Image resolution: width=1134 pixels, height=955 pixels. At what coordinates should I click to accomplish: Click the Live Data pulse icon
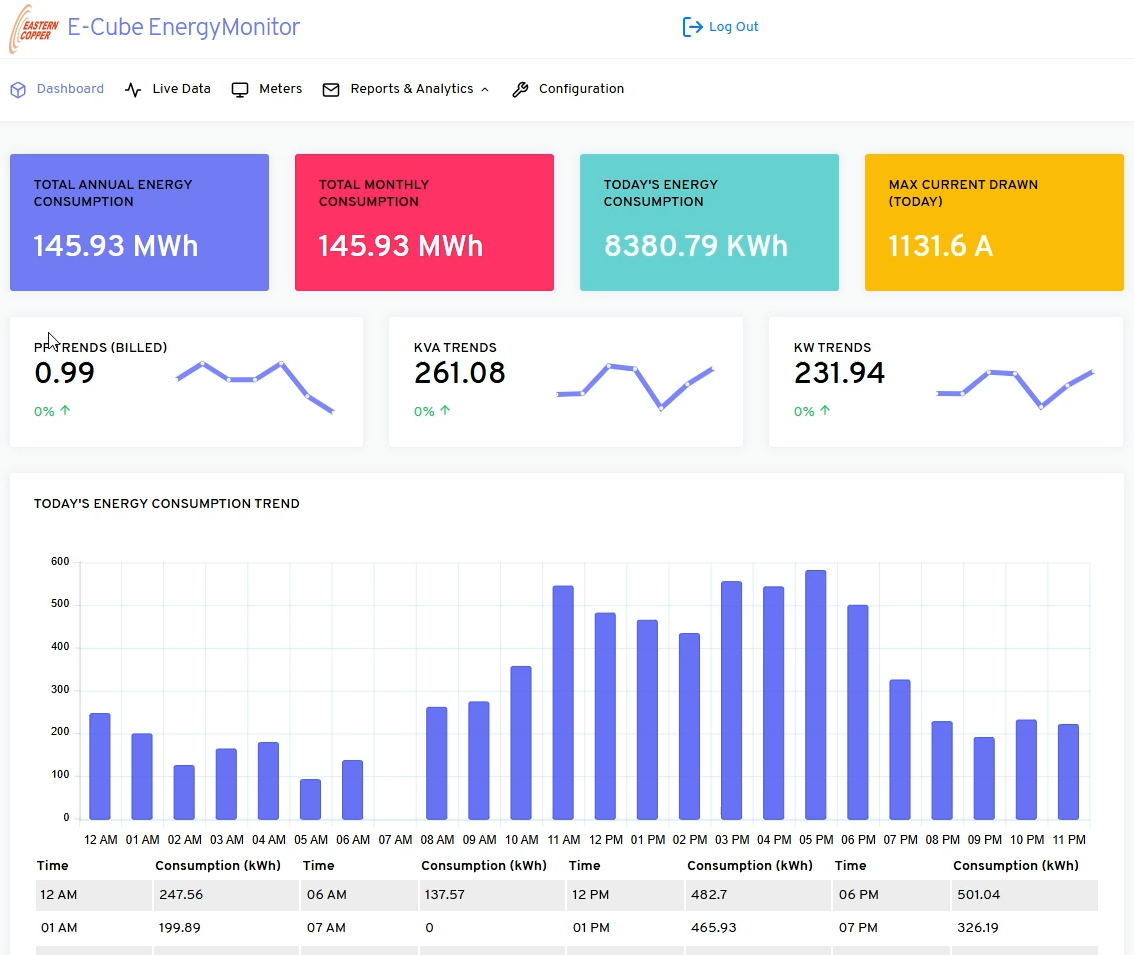(133, 90)
